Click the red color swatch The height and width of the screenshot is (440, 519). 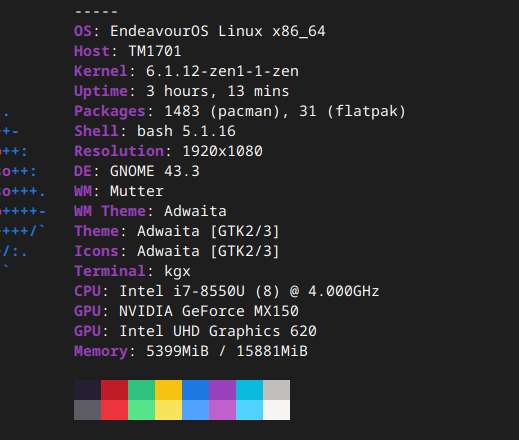coord(114,390)
